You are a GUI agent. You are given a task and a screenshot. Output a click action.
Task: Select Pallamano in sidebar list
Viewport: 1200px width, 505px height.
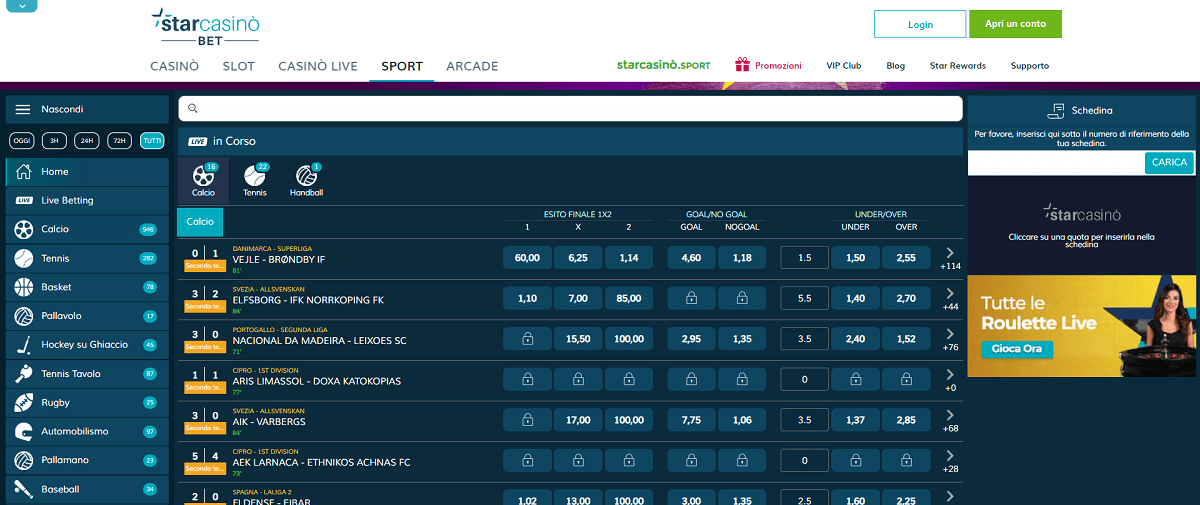(87, 461)
